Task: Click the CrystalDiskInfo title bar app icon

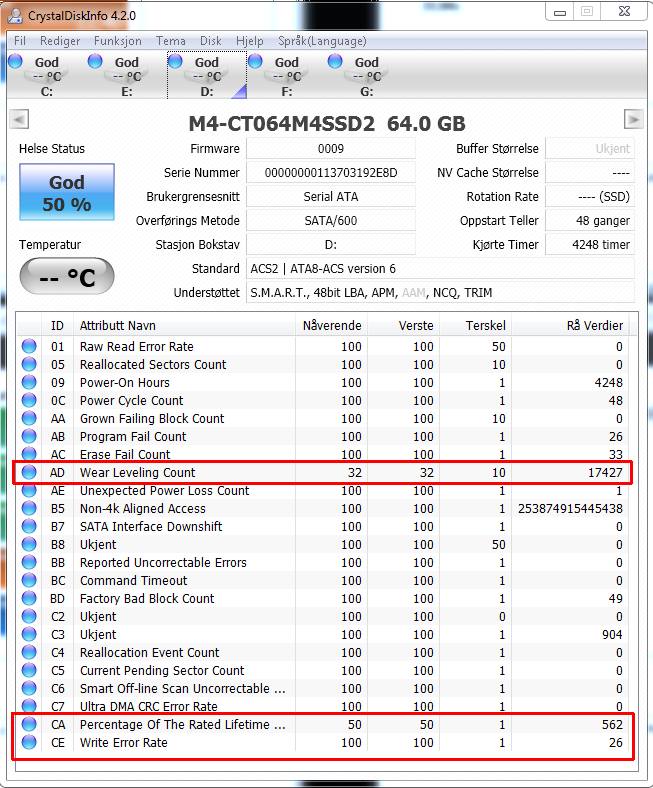Action: [15, 16]
